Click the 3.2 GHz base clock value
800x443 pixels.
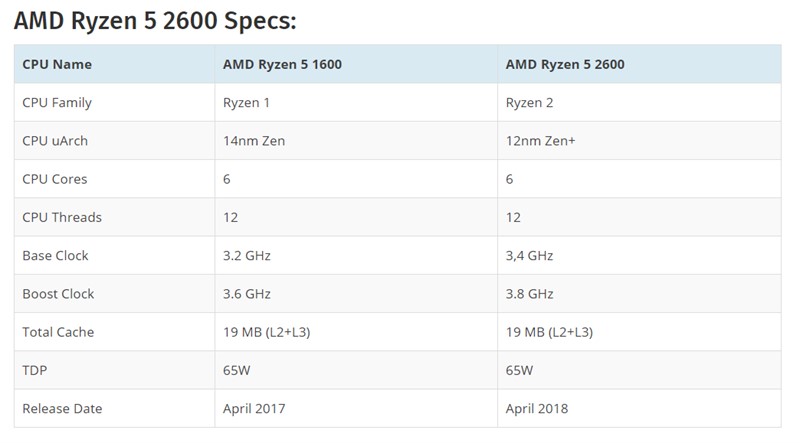(246, 256)
